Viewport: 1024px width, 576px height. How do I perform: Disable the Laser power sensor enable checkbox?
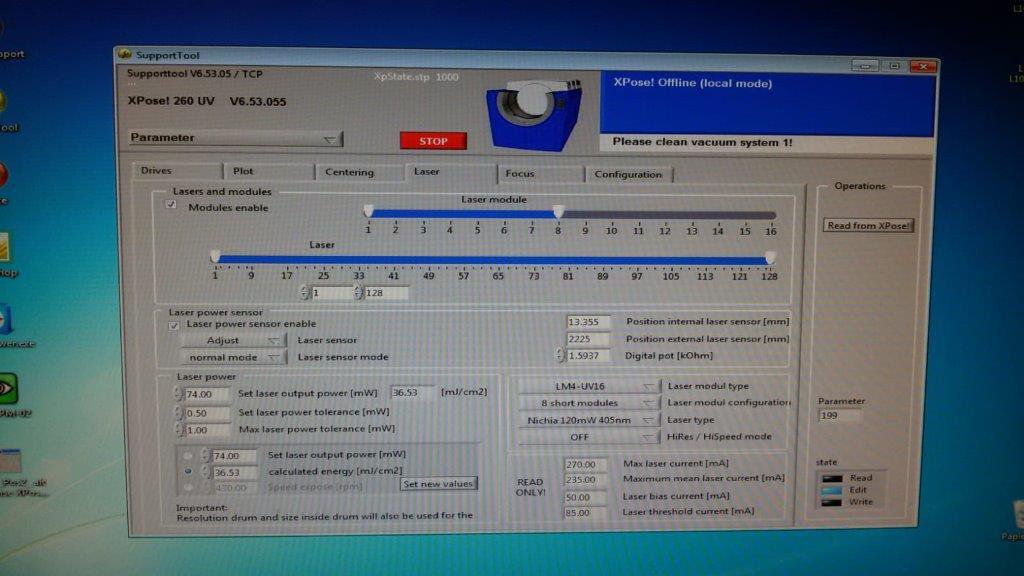pos(174,324)
